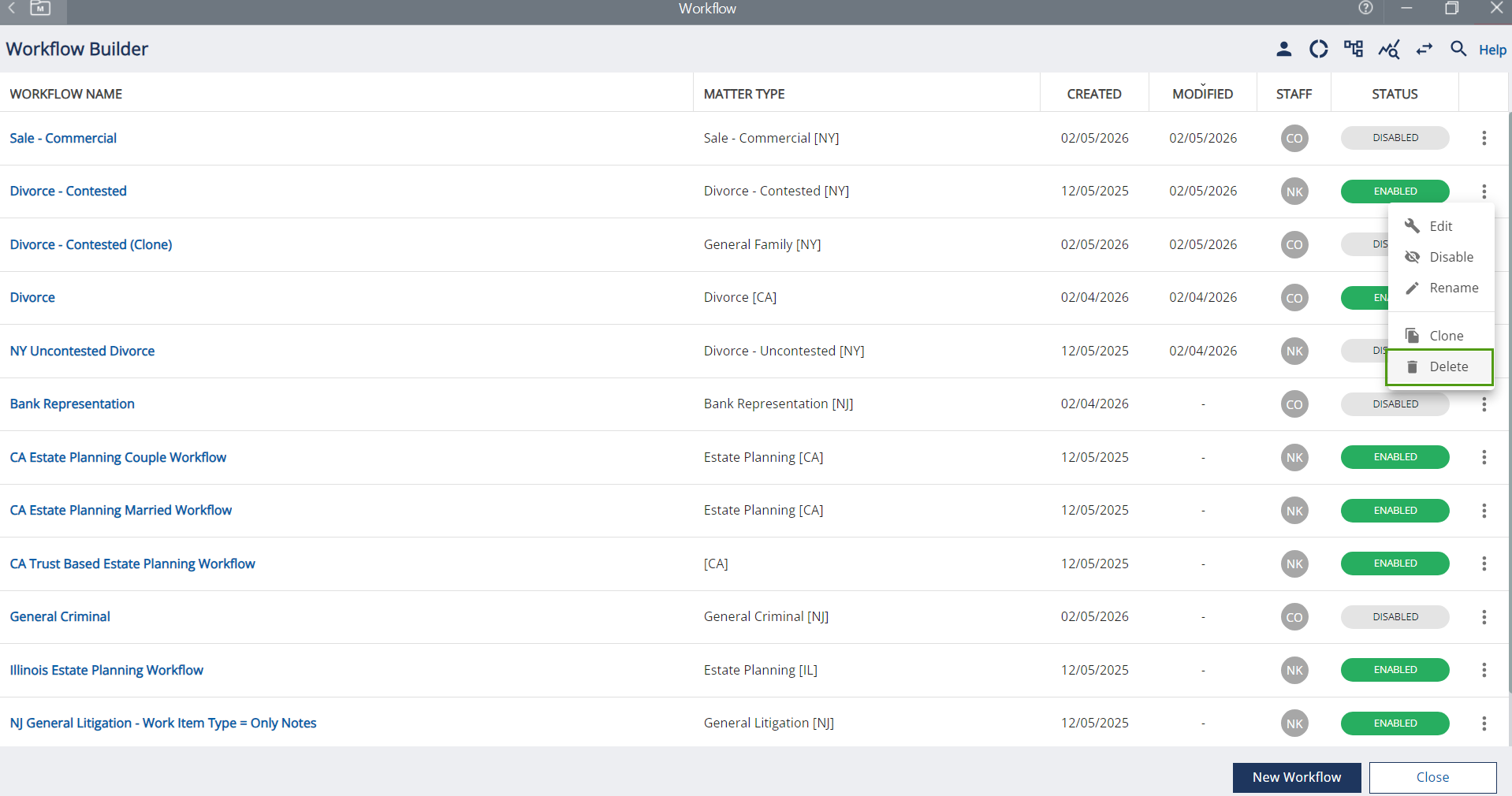Select Delete from the context menu
The width and height of the screenshot is (1512, 796).
pos(1448,367)
